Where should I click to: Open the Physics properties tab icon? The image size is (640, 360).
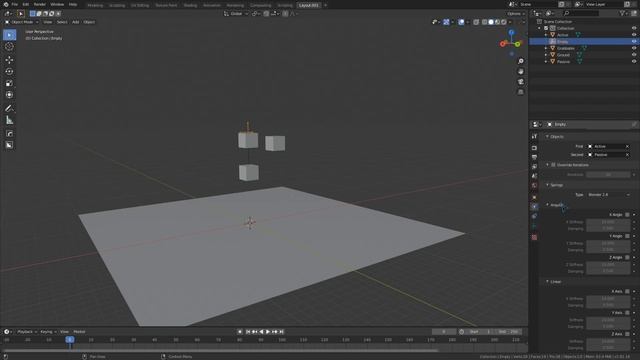coord(534,207)
